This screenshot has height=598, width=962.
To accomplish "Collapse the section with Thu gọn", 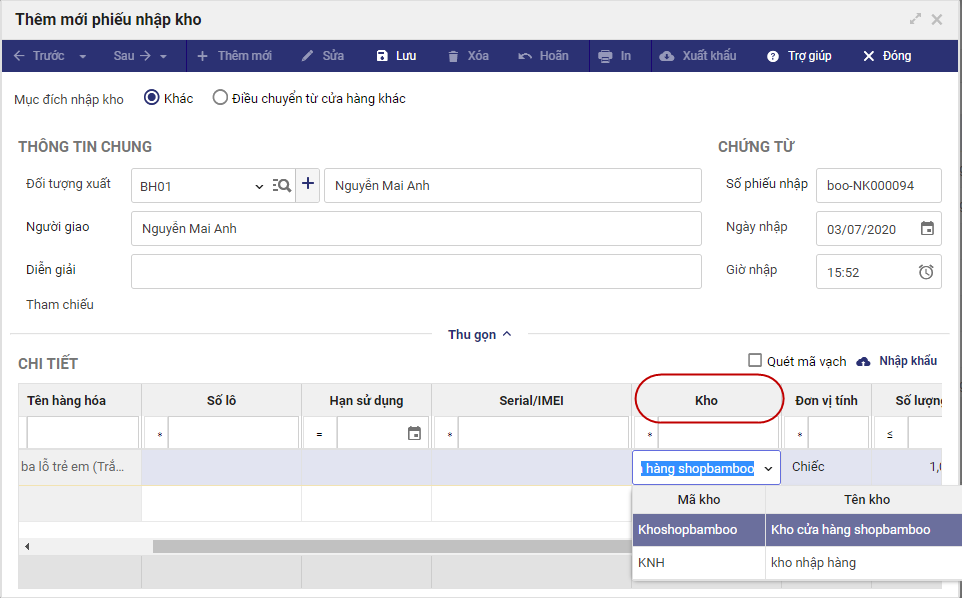I will pyautogui.click(x=480, y=335).
